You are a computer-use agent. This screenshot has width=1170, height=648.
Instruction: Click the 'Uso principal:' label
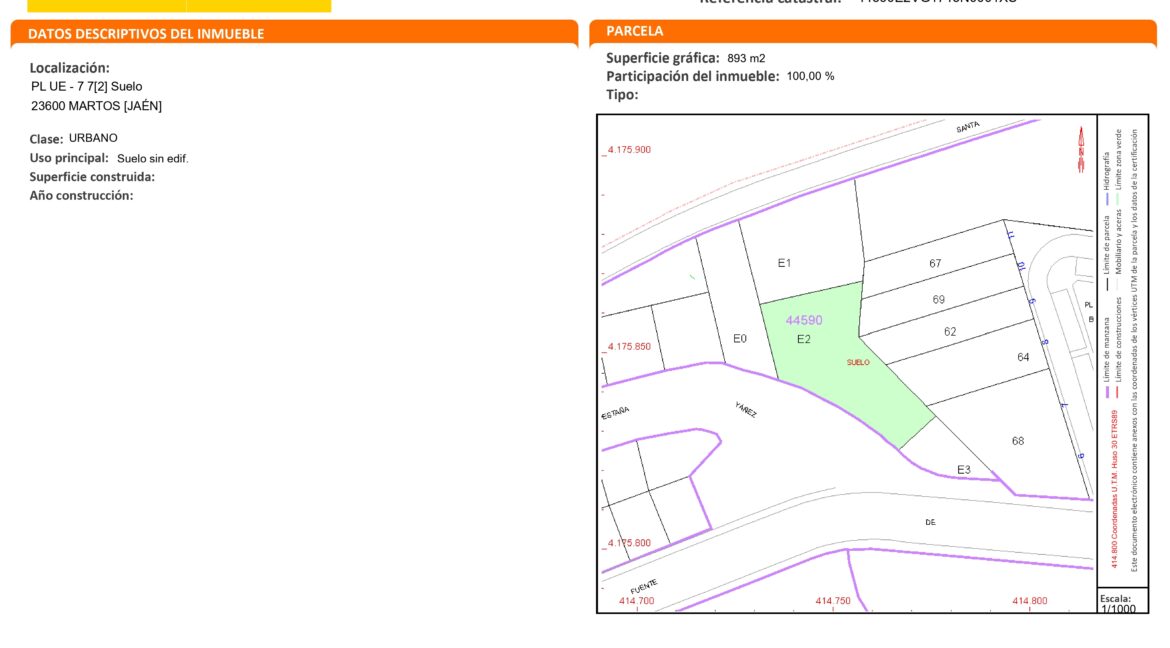pyautogui.click(x=69, y=158)
